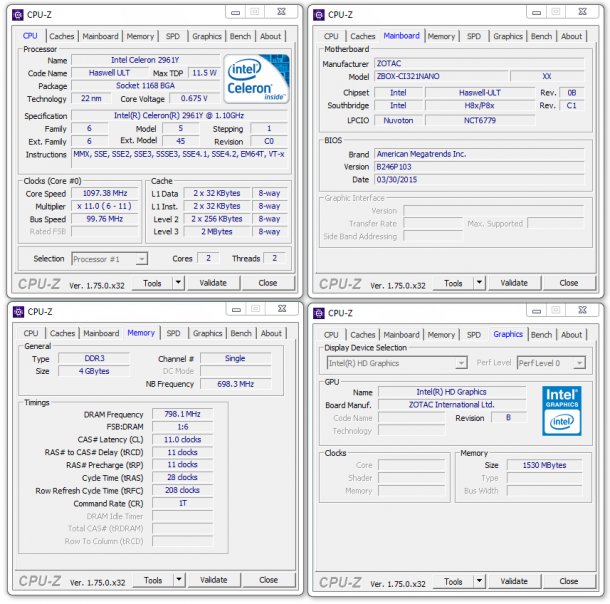This screenshot has width=610, height=604.
Task: Click Validate button in the Mainboard window
Action: click(x=514, y=283)
